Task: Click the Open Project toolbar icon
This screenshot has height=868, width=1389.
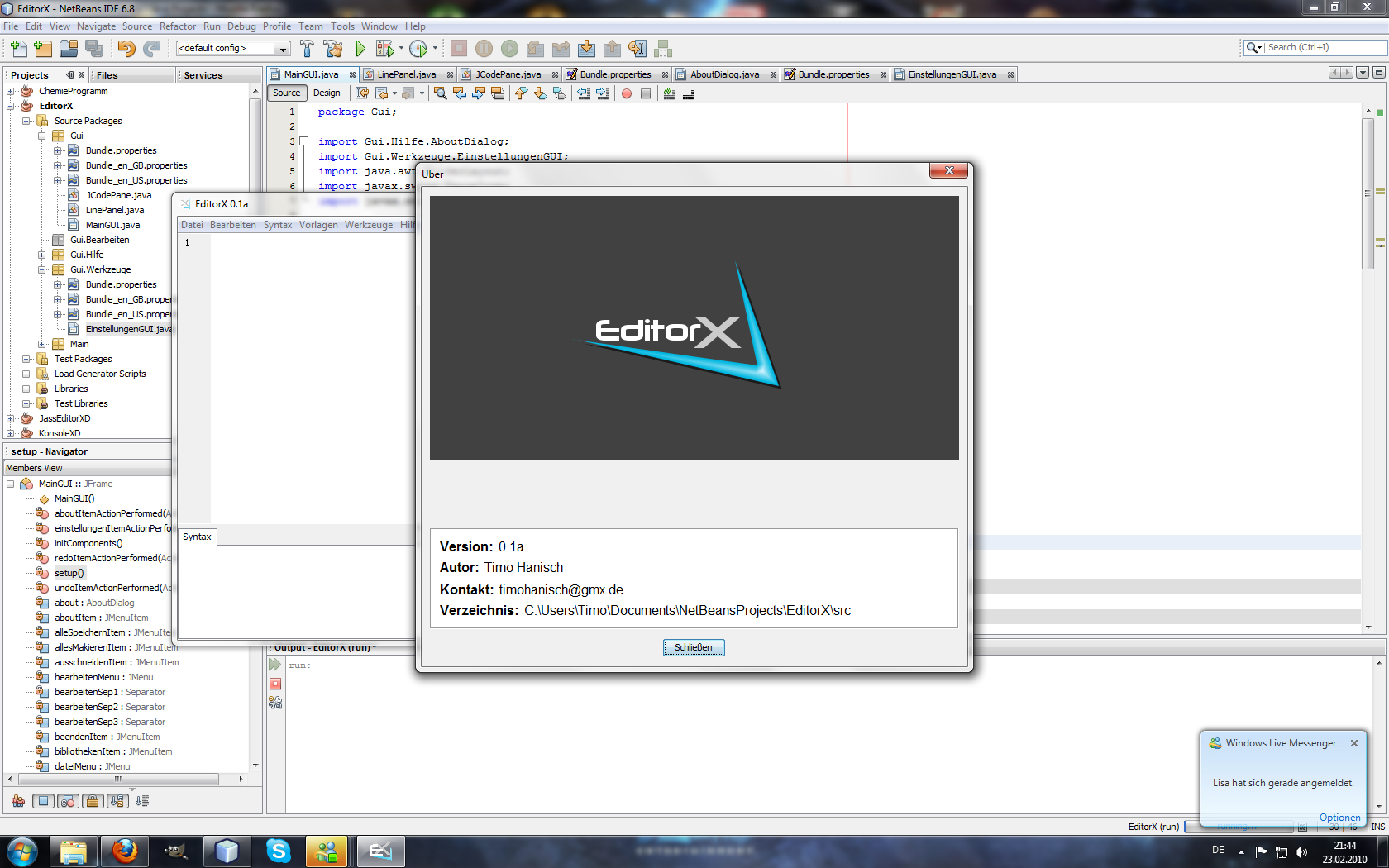Action: tap(69, 48)
